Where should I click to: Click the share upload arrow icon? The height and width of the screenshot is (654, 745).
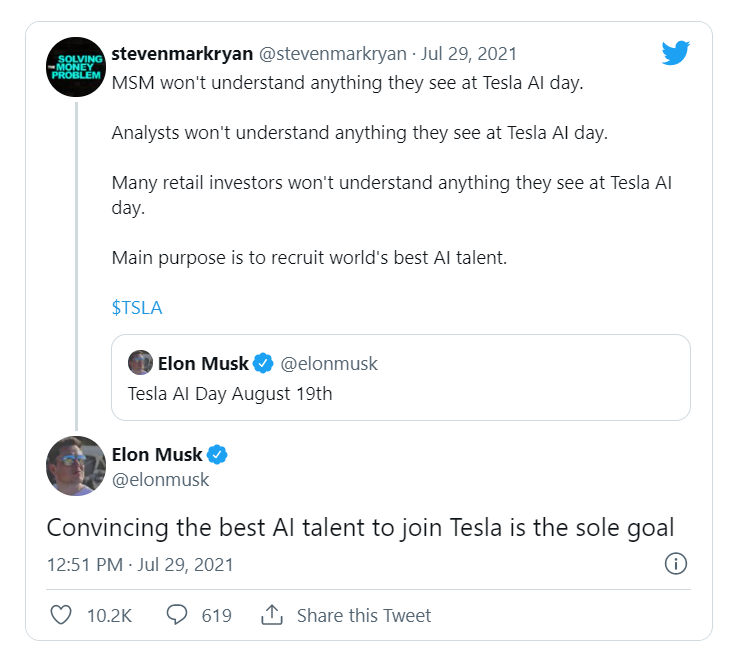[x=272, y=615]
